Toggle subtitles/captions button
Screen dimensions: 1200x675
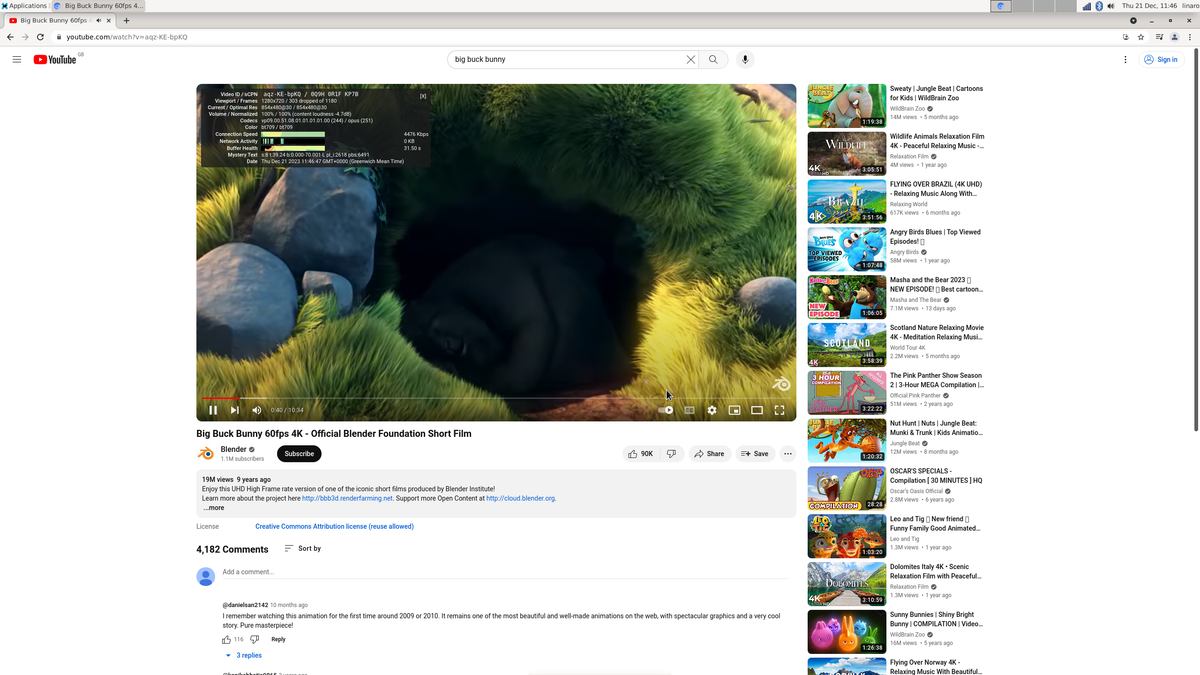tap(689, 410)
